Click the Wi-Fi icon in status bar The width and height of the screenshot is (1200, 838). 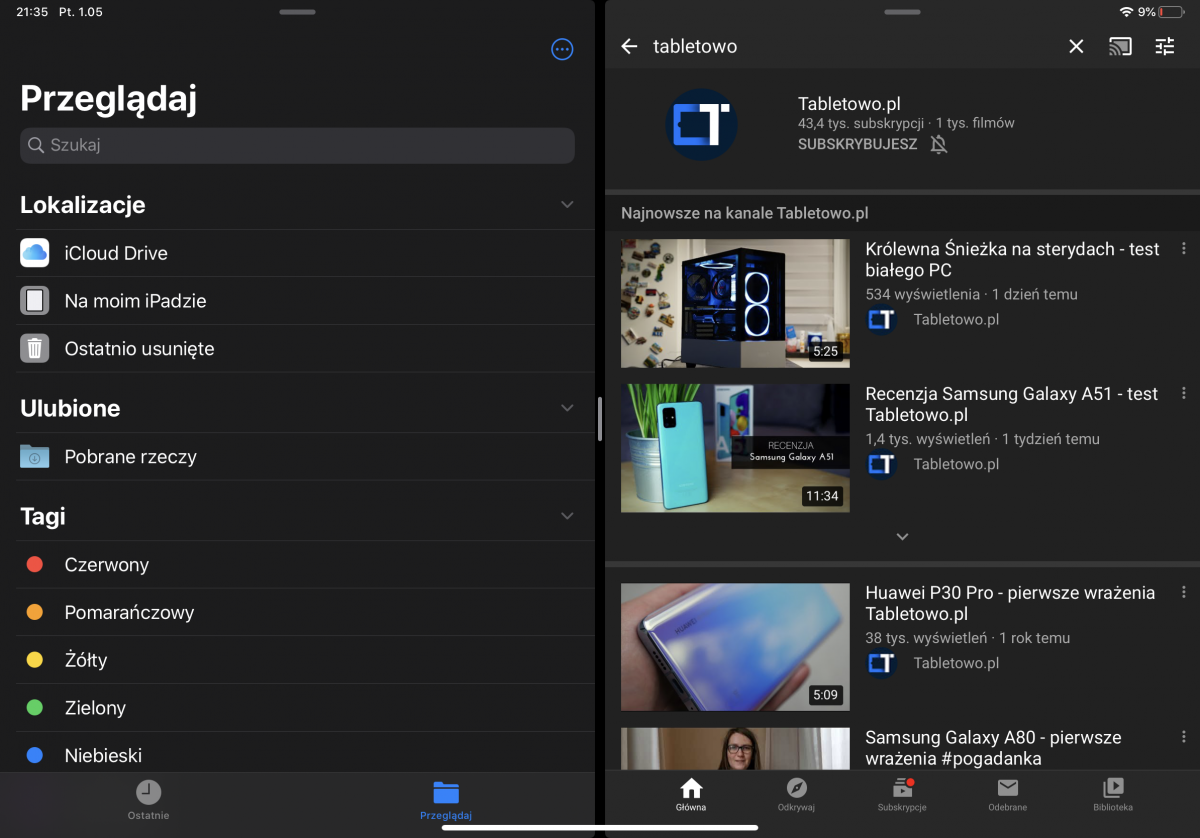[x=1127, y=12]
